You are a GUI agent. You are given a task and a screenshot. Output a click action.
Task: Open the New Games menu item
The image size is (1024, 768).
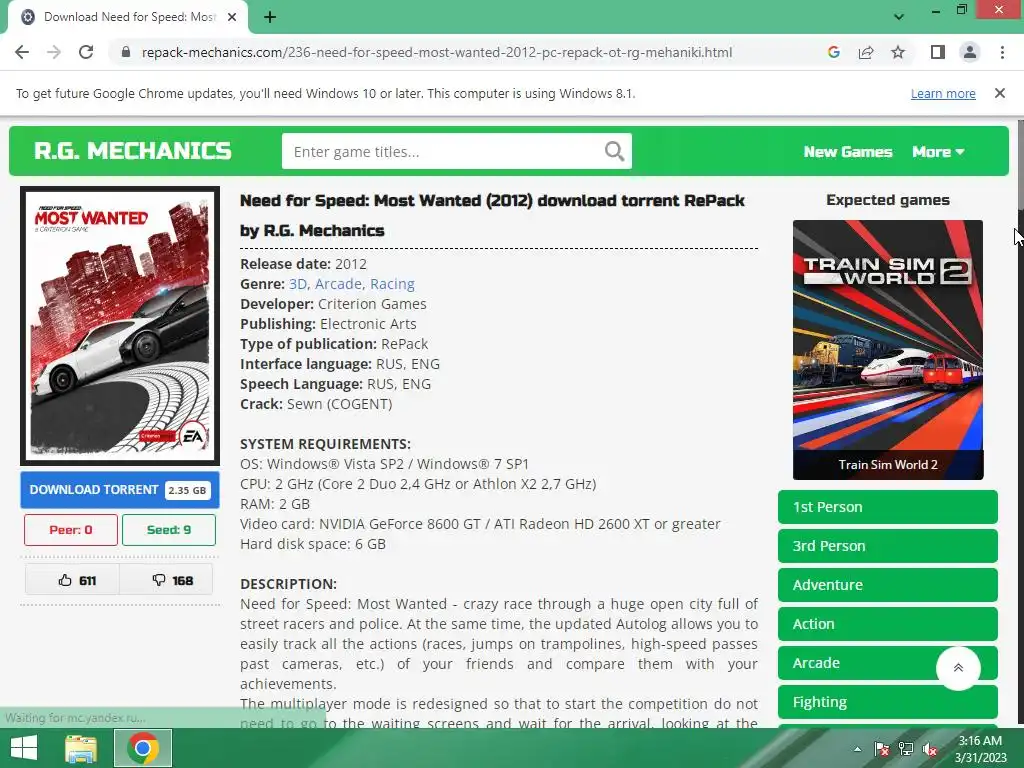848,152
